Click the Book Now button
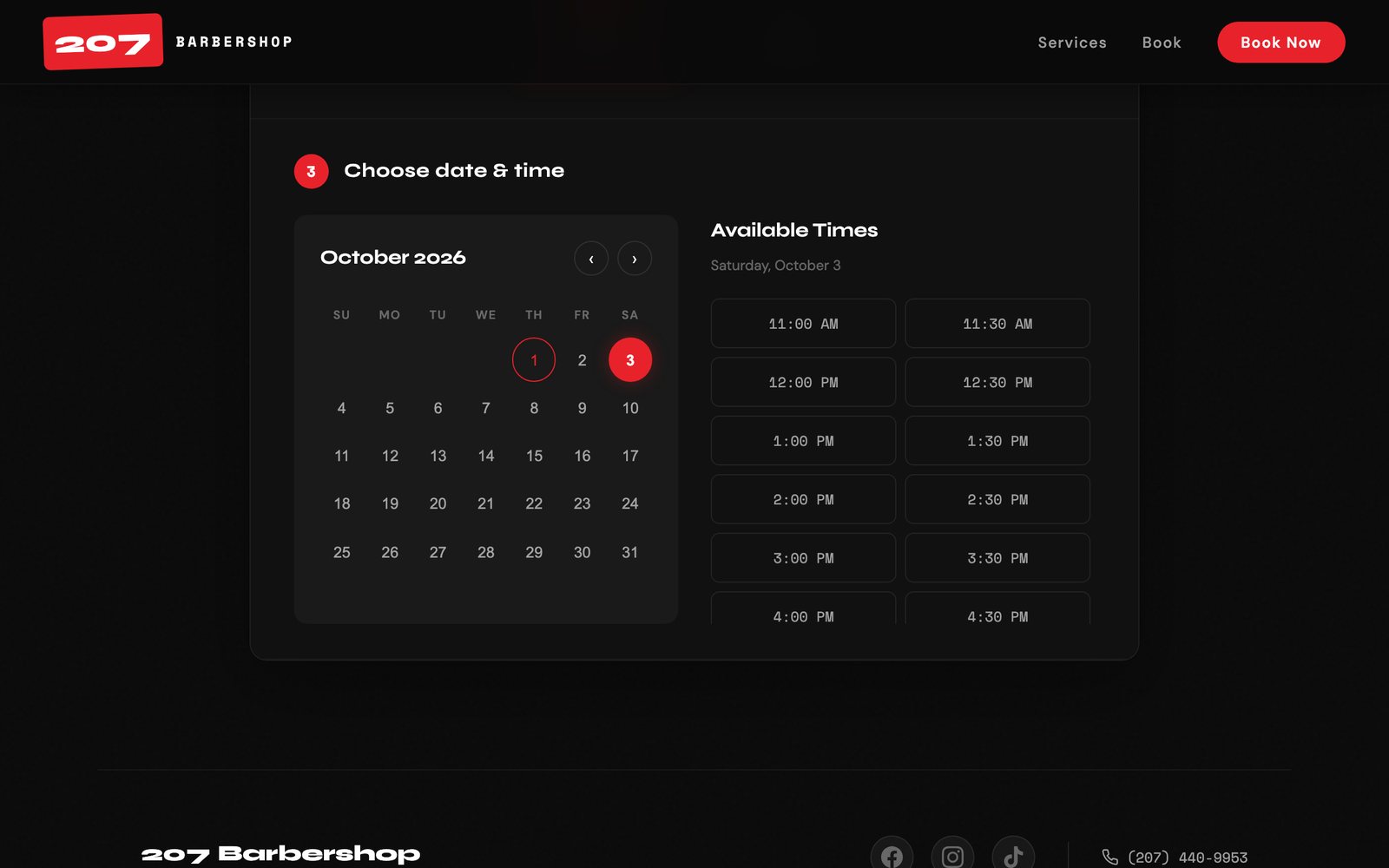Screen dimensions: 1389x868 tap(1280, 43)
